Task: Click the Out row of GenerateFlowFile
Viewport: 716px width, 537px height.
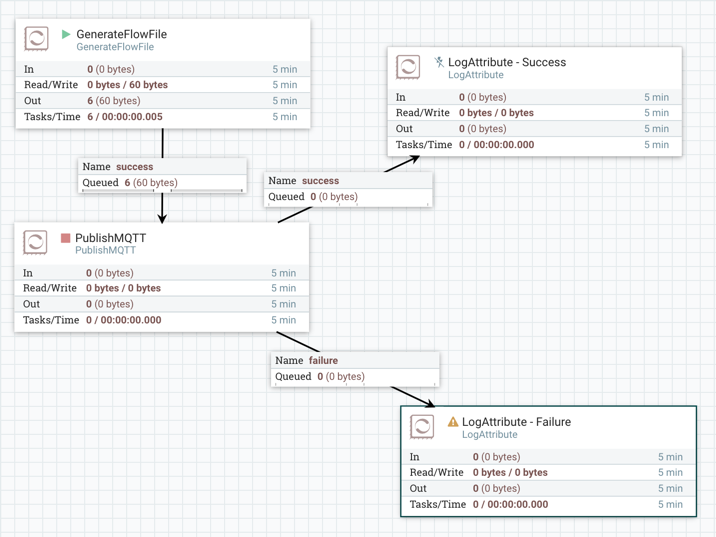Action: pos(162,101)
